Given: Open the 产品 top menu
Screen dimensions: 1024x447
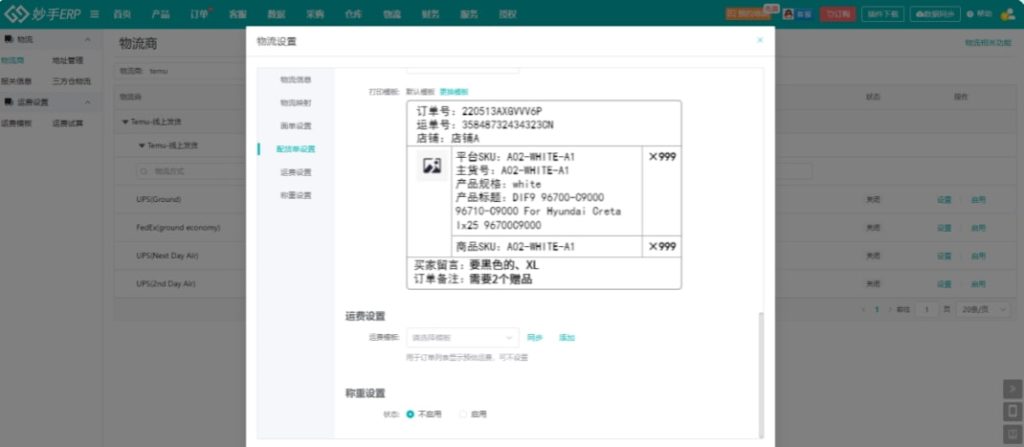Looking at the screenshot, I should click(160, 14).
